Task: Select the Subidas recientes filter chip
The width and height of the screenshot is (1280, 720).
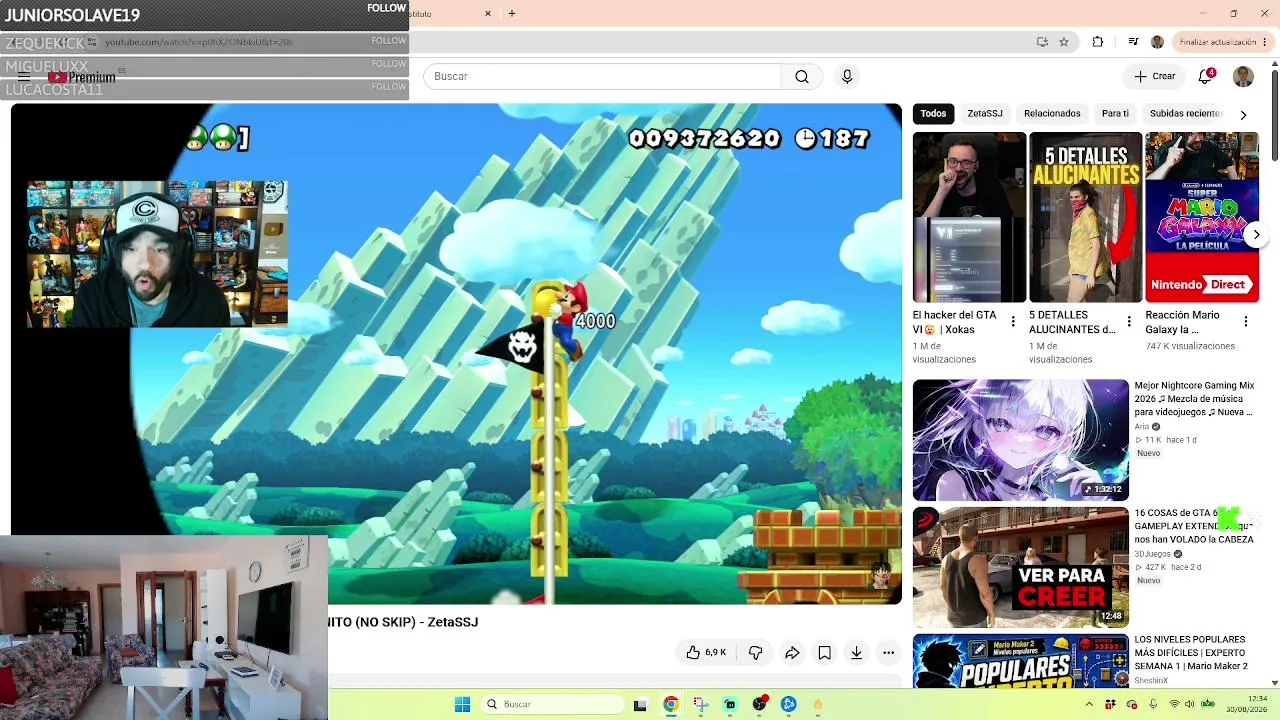Action: [1186, 114]
